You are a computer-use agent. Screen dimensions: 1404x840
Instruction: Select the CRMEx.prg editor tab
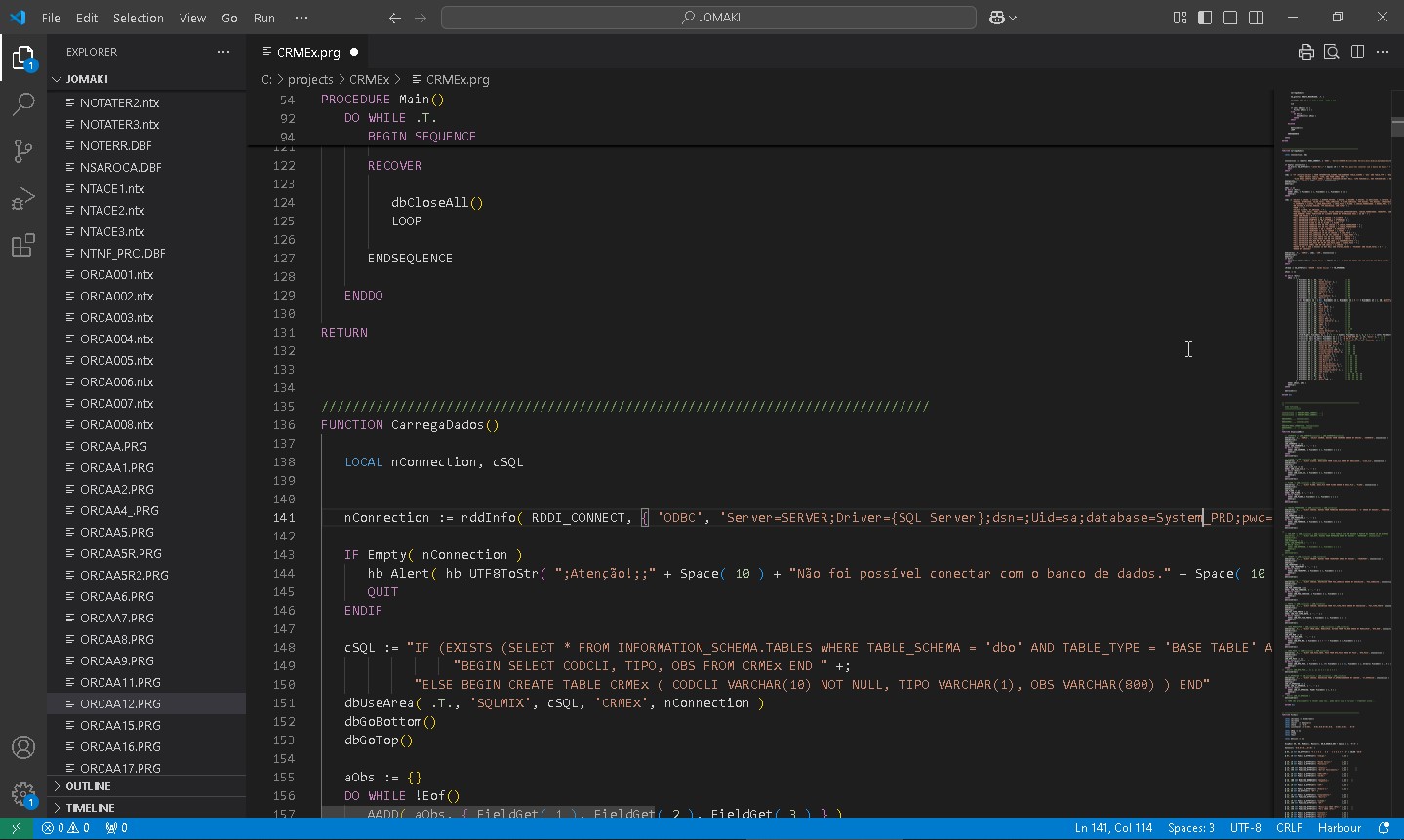click(x=307, y=52)
